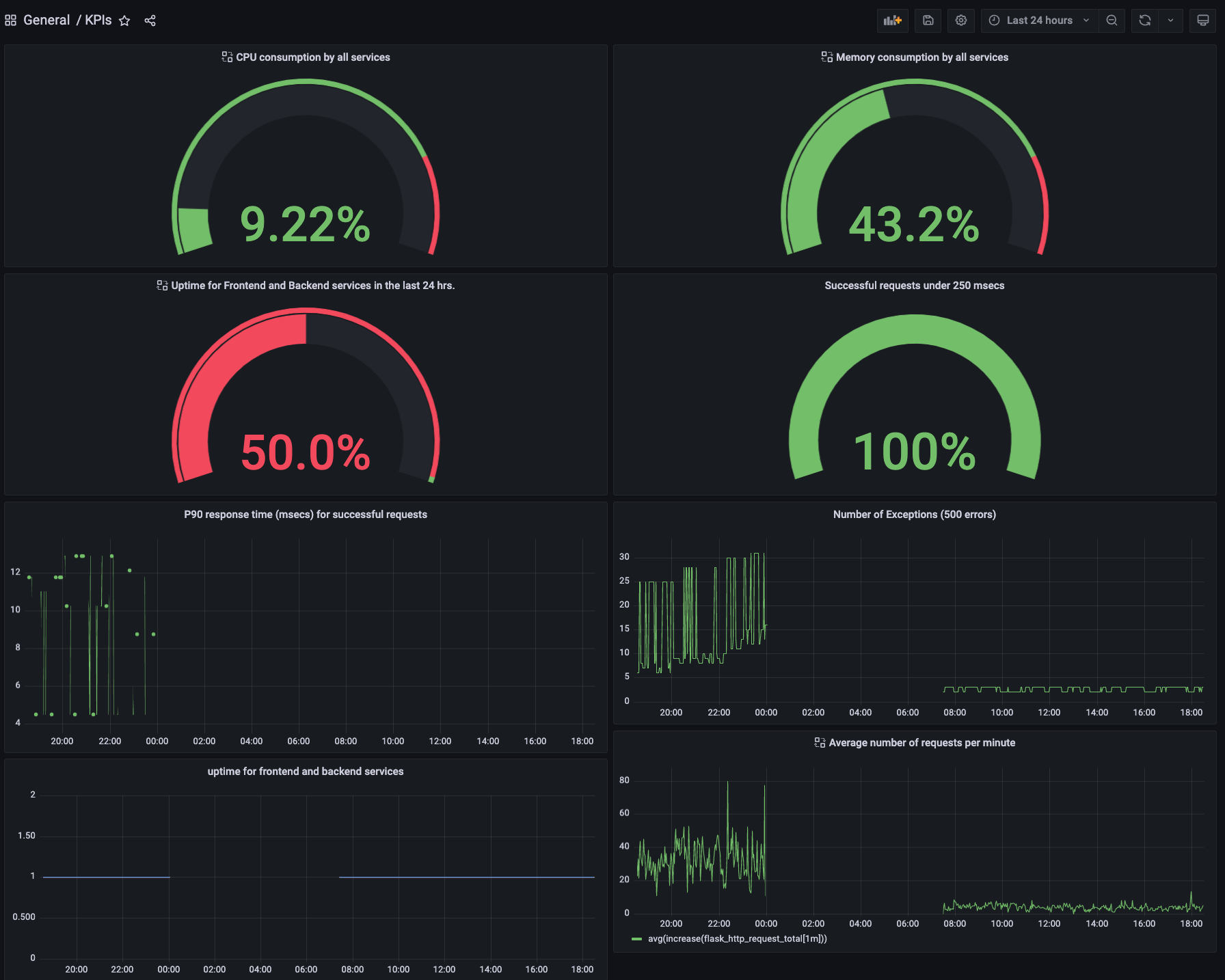Viewport: 1225px width, 980px height.
Task: Open the dashboards grid icon beside General
Action: tap(10, 21)
